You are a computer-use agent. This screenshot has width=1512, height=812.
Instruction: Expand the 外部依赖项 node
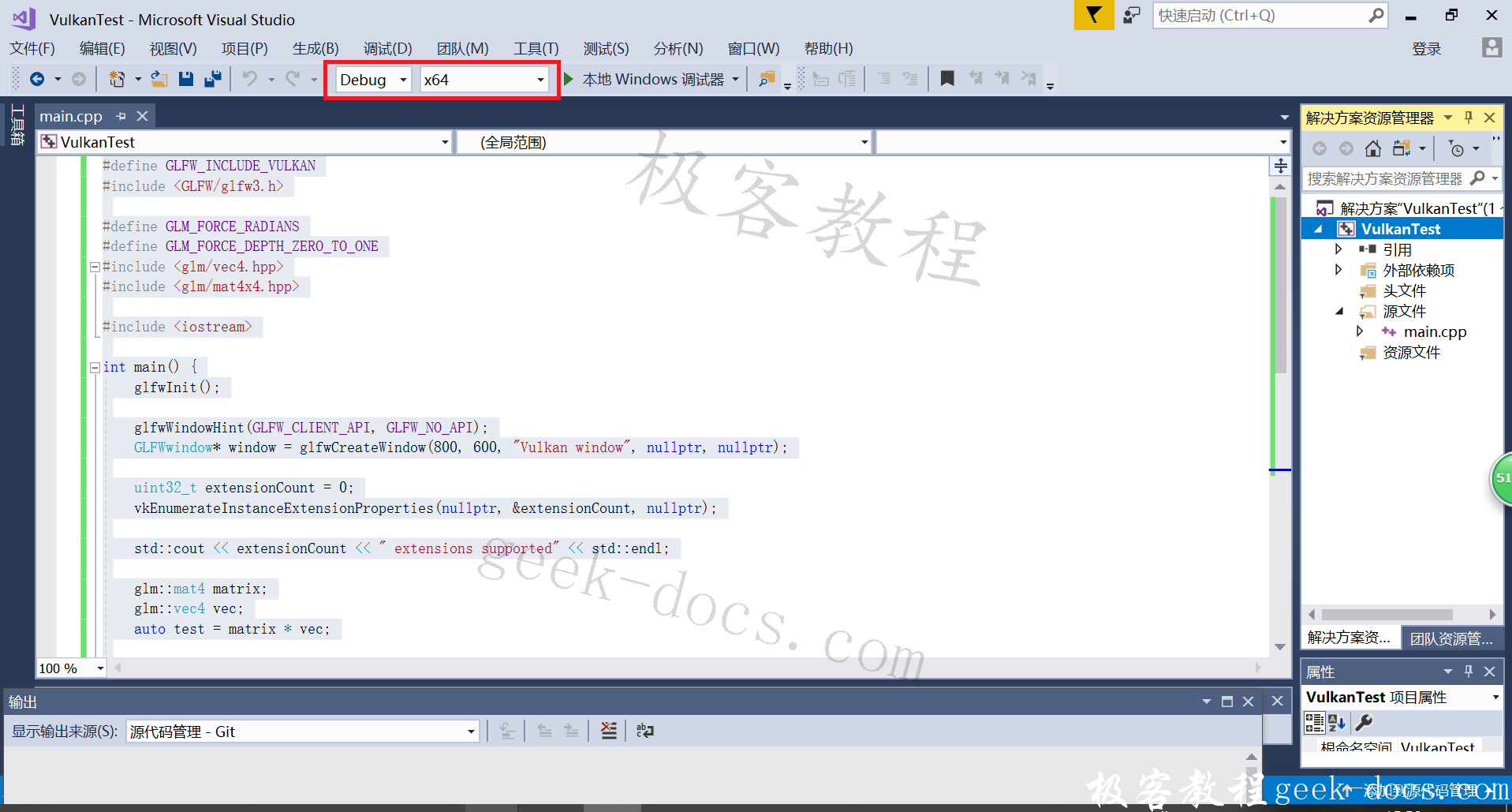1338,270
